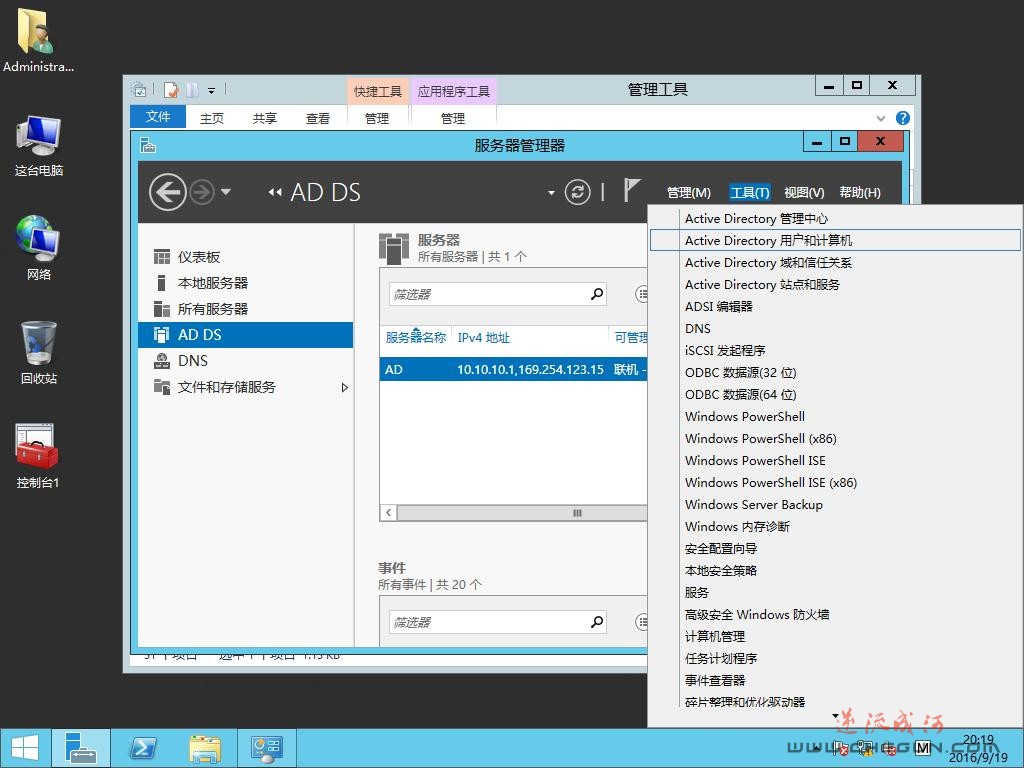Choose 高级安全 Windows 防火墙

(835, 614)
